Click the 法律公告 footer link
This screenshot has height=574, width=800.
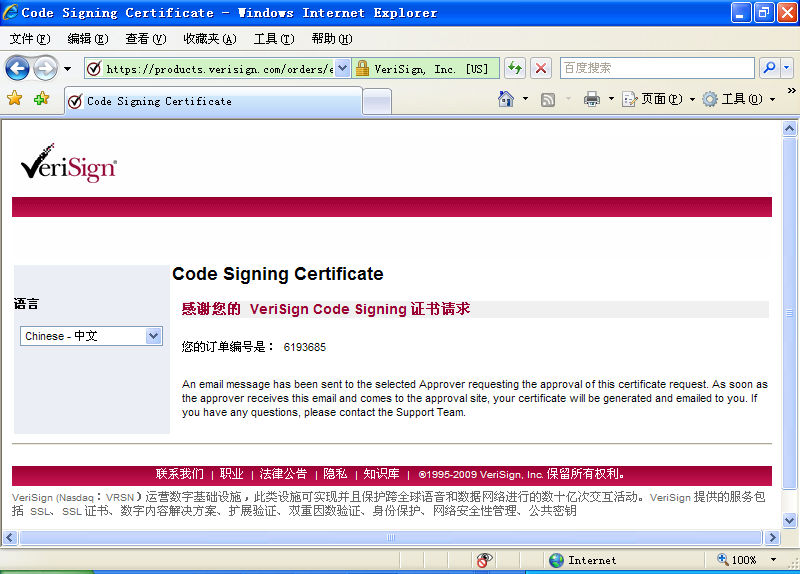(283, 474)
